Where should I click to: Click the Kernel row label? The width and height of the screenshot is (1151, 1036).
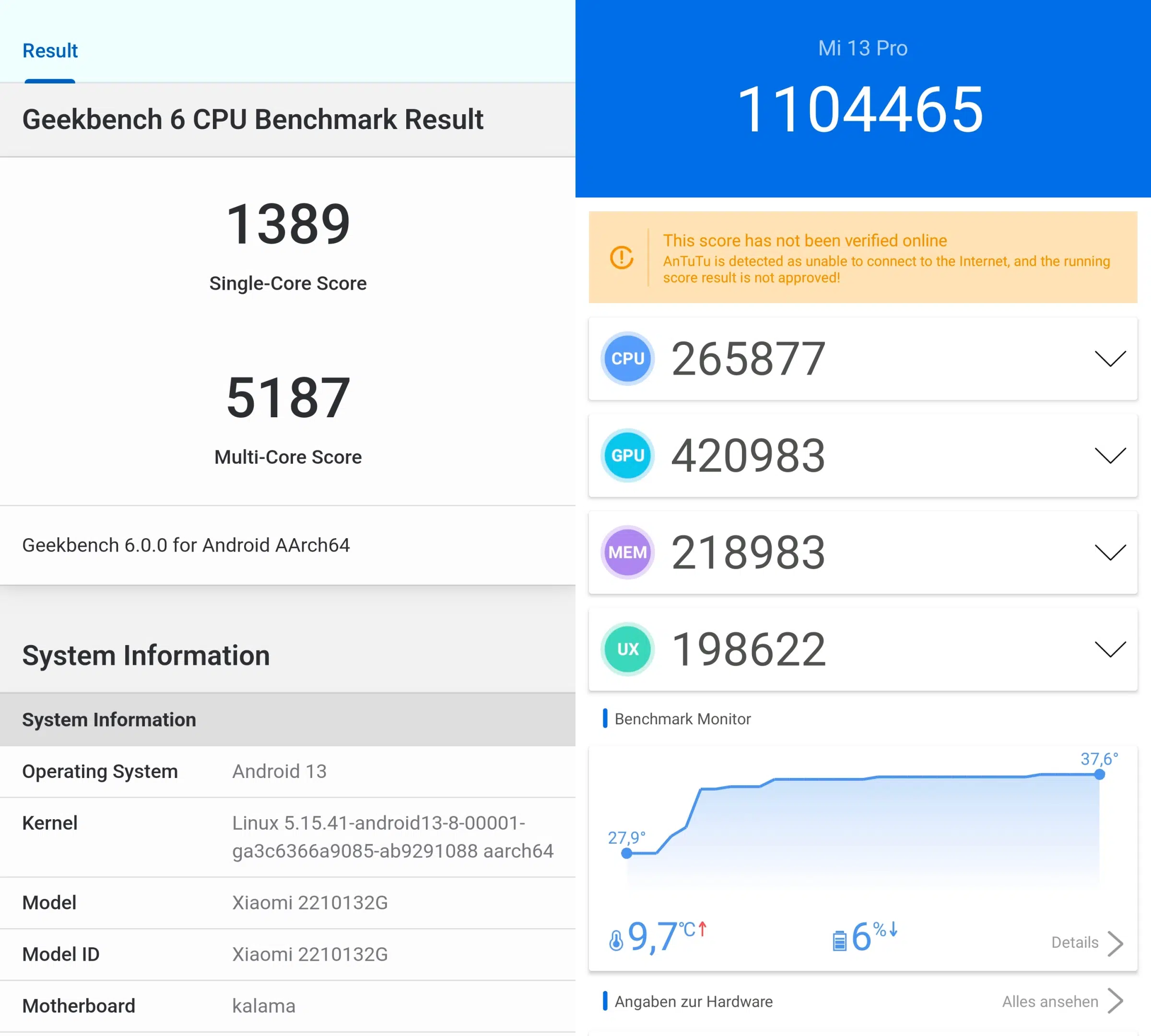coord(49,823)
